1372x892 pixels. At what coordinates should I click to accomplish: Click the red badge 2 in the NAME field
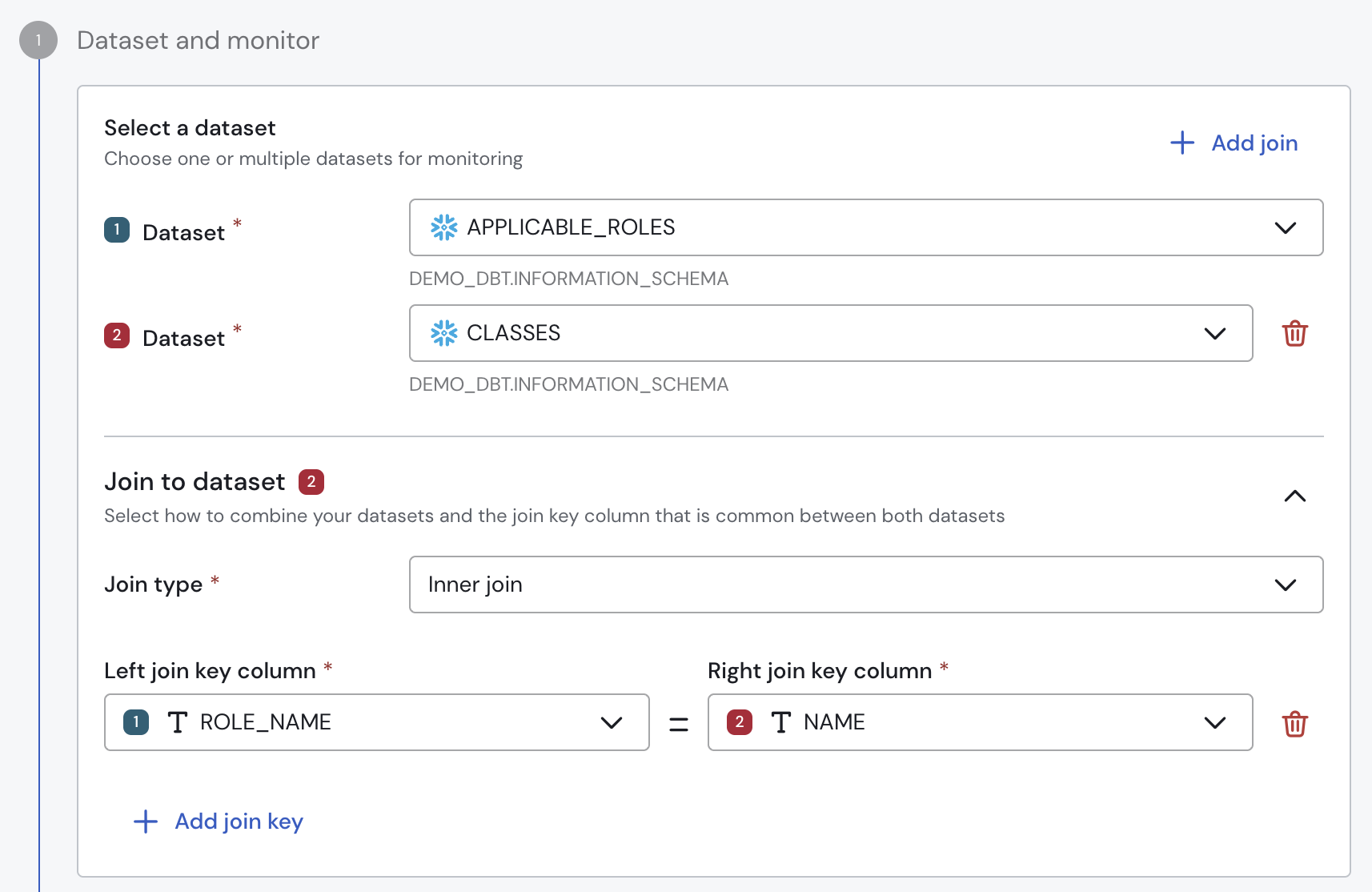click(738, 721)
